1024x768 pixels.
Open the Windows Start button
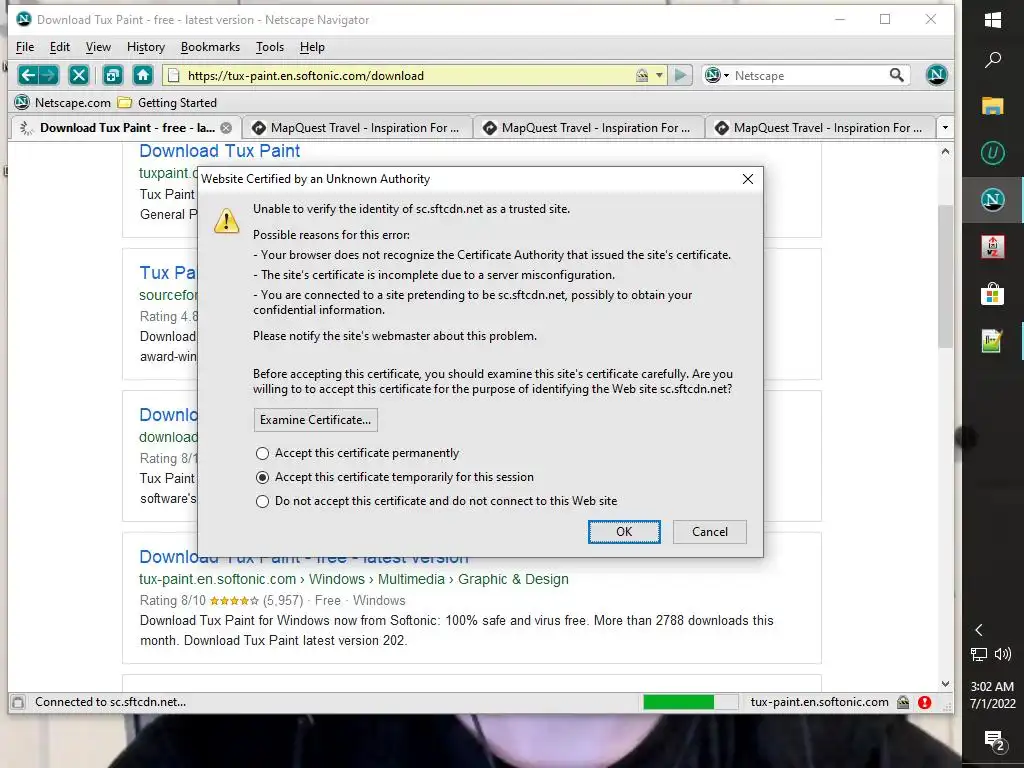(x=993, y=20)
